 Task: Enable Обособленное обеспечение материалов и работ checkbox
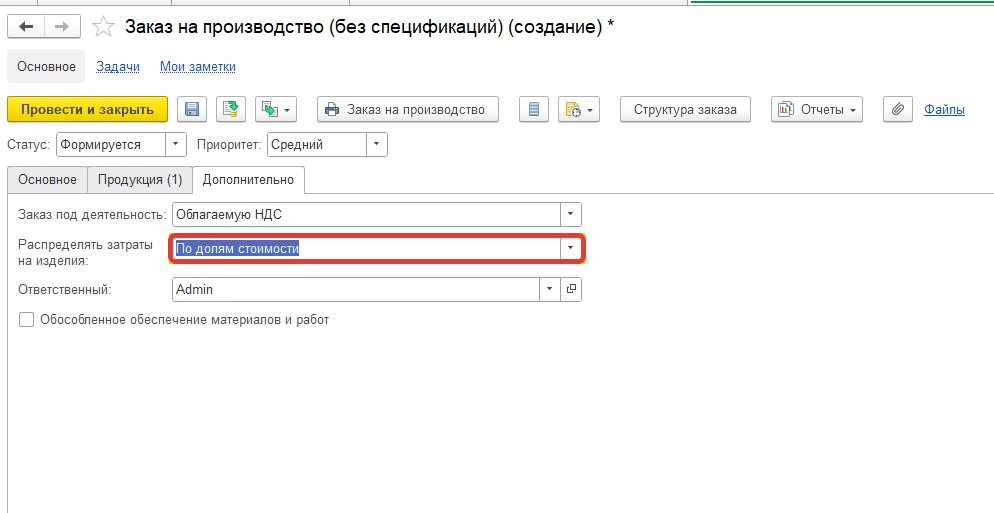[x=27, y=320]
